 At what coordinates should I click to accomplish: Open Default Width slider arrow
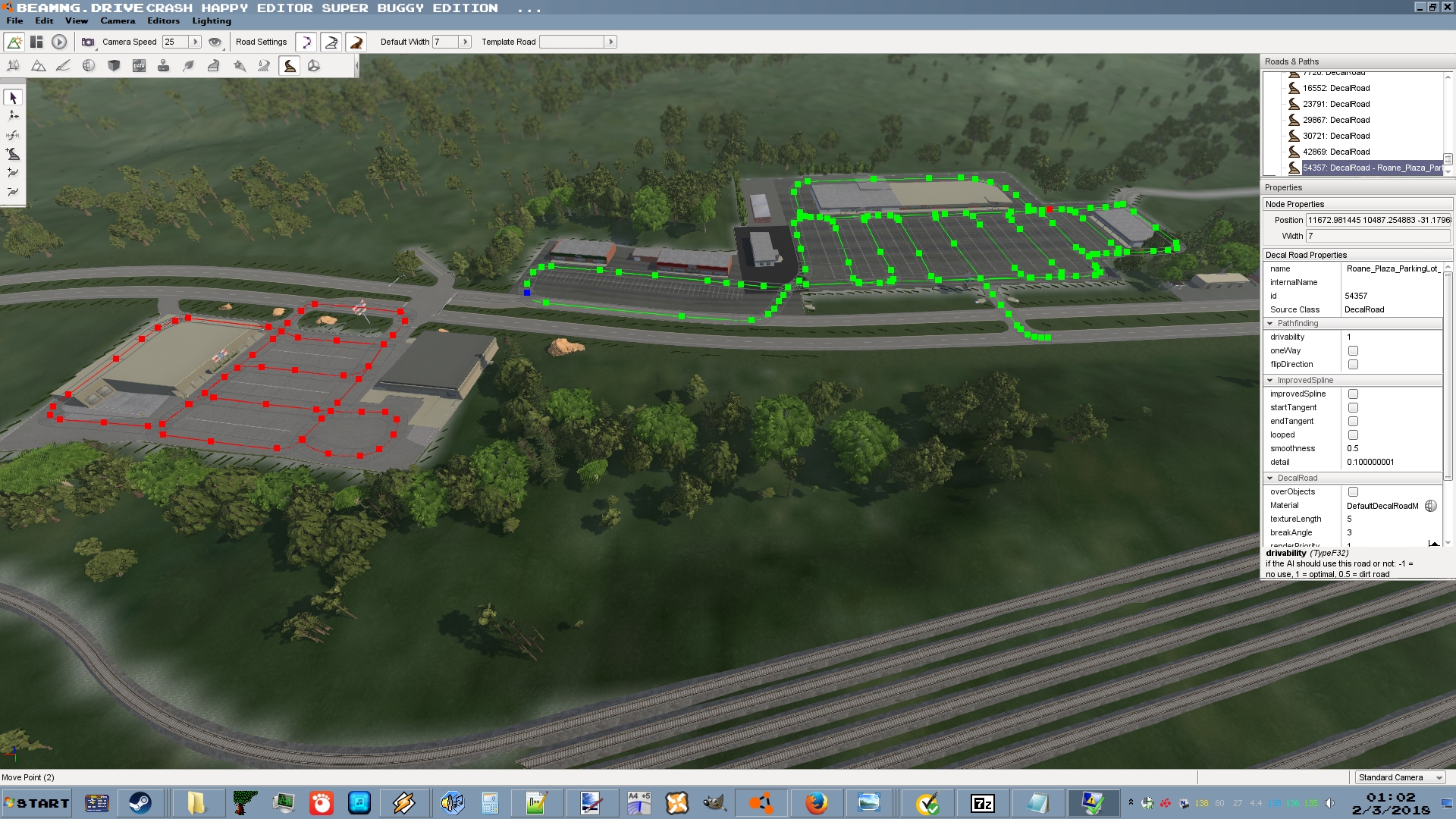pyautogui.click(x=466, y=42)
